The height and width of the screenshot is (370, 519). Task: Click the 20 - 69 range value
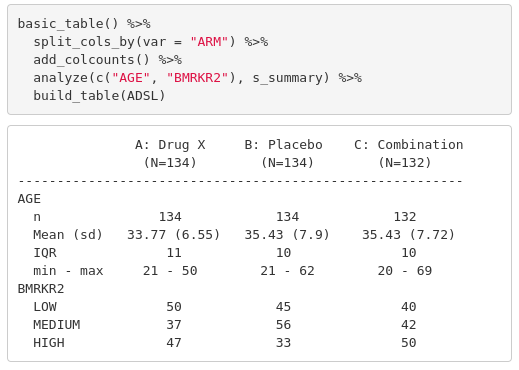[405, 271]
